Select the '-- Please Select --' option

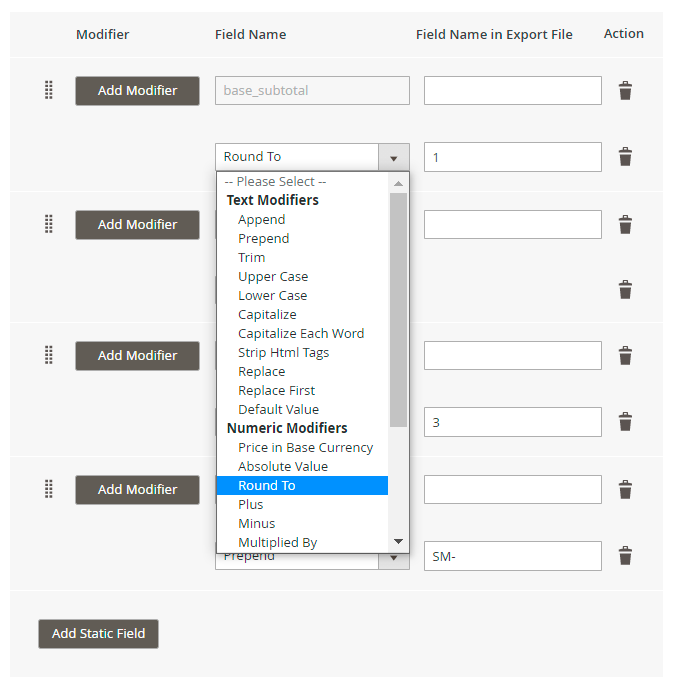click(275, 182)
